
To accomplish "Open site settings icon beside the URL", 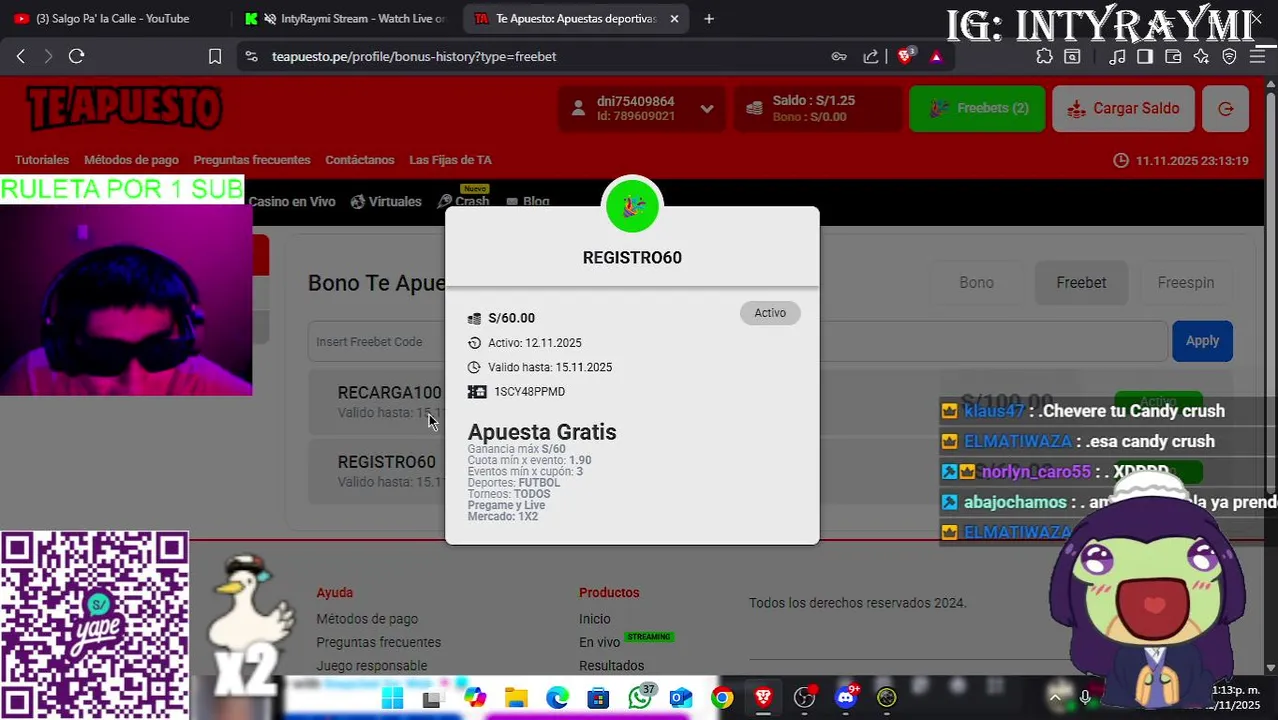I will tap(250, 57).
